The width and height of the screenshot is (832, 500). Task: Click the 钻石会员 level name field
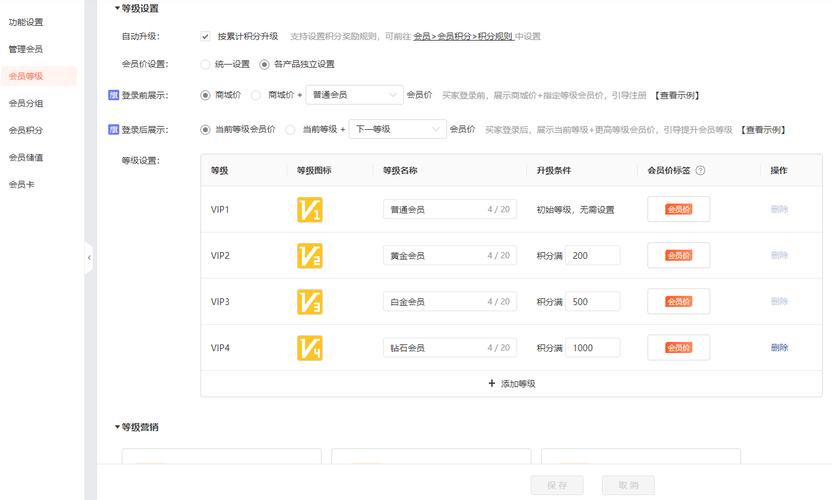point(450,348)
